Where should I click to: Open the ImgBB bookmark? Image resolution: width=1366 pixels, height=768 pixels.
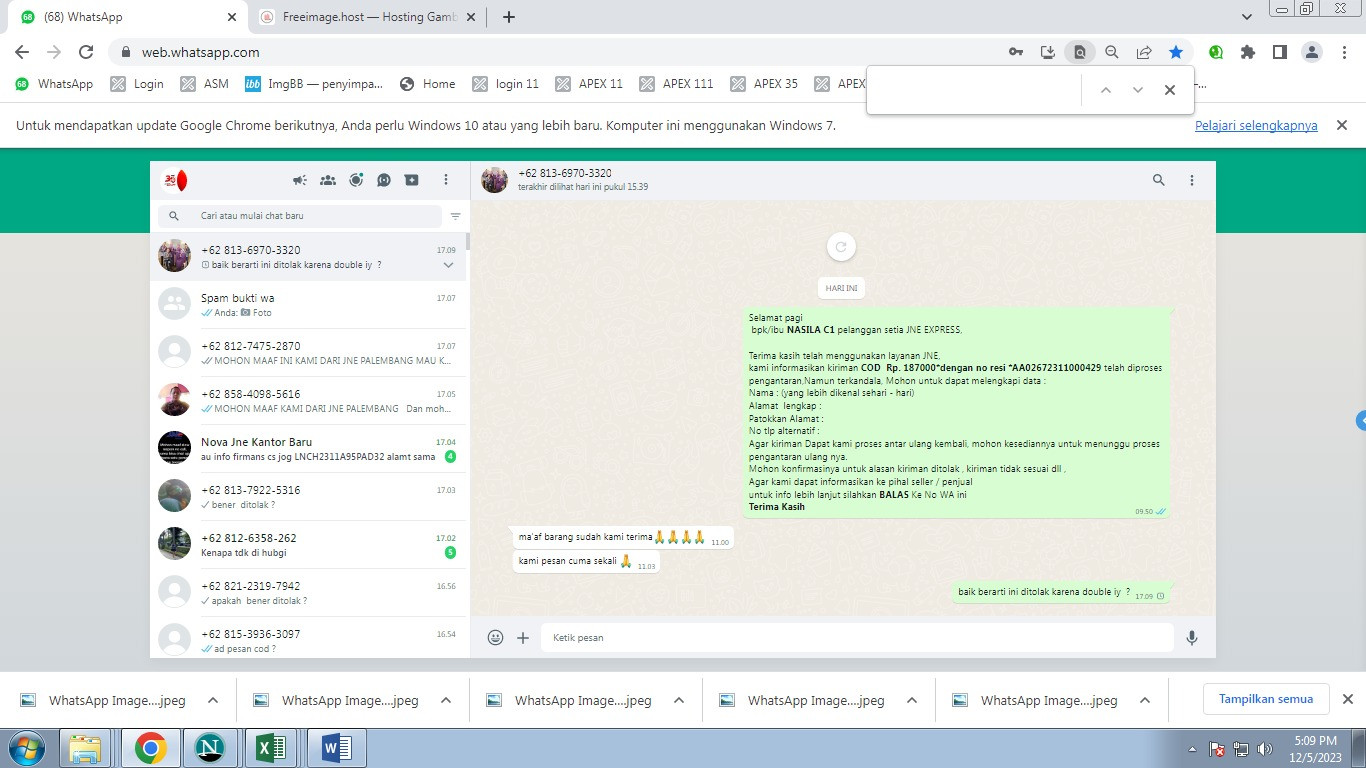pos(314,84)
